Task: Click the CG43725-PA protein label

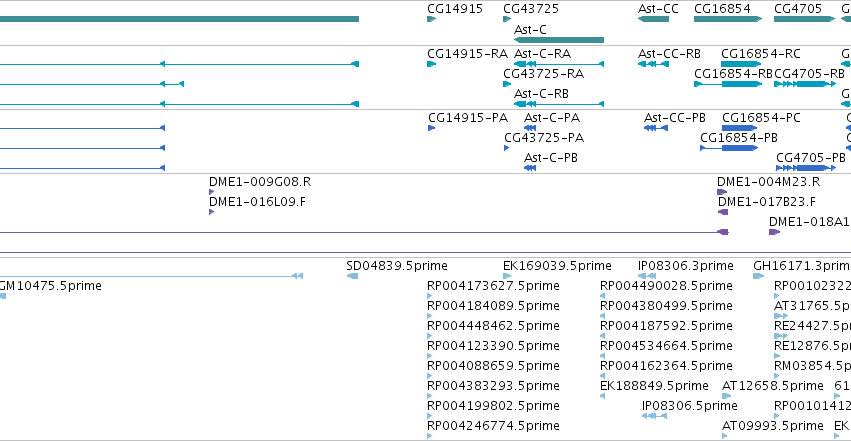Action: pos(544,138)
